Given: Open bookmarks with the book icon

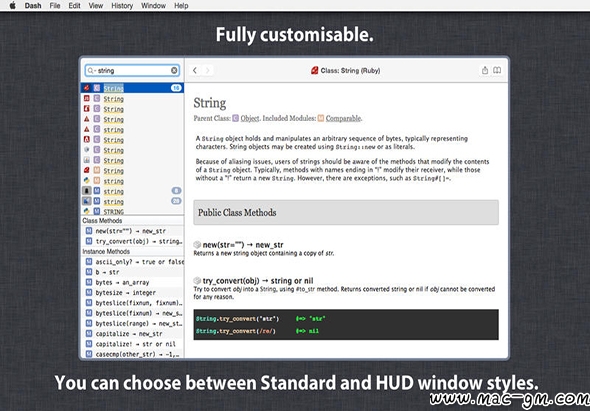Looking at the screenshot, I should (497, 70).
